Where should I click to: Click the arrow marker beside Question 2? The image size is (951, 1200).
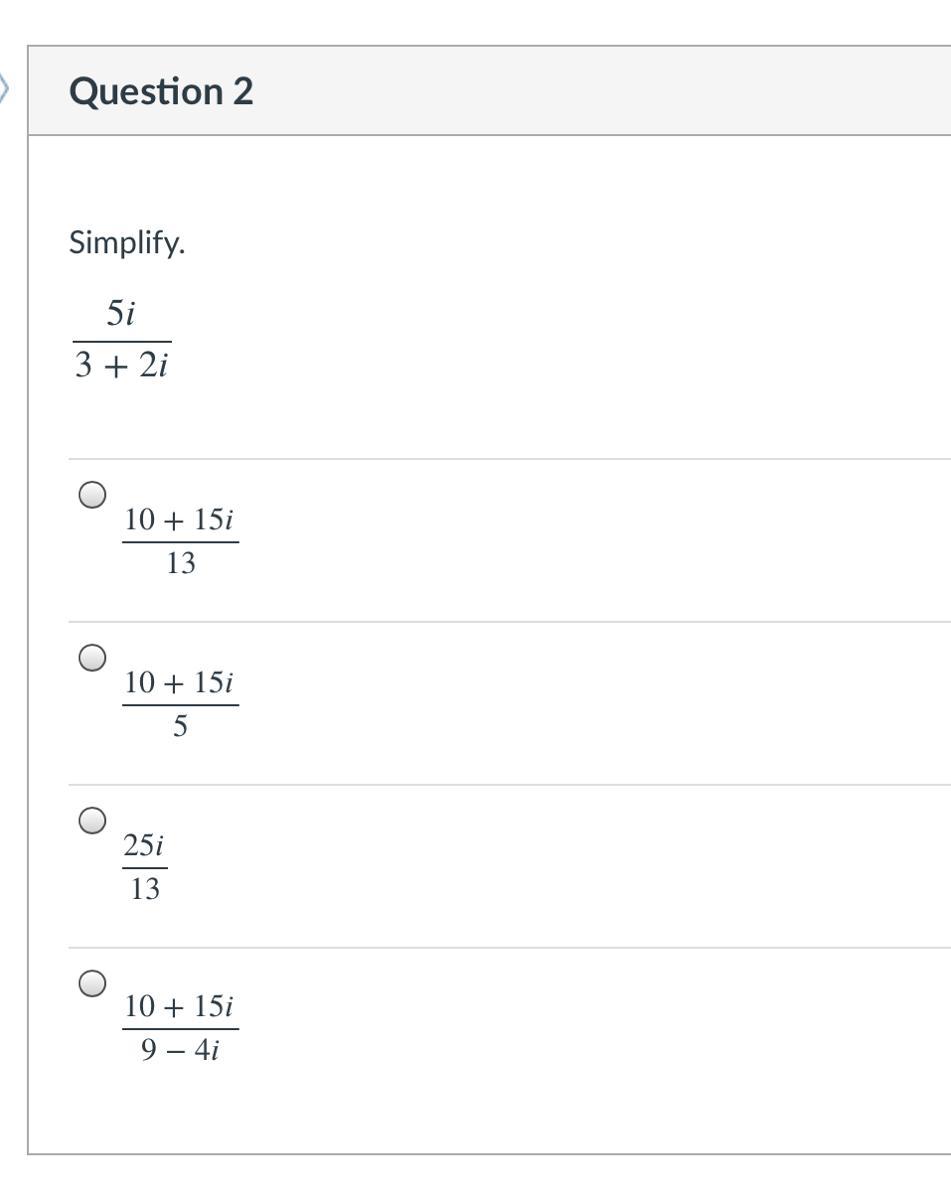tap(4, 90)
